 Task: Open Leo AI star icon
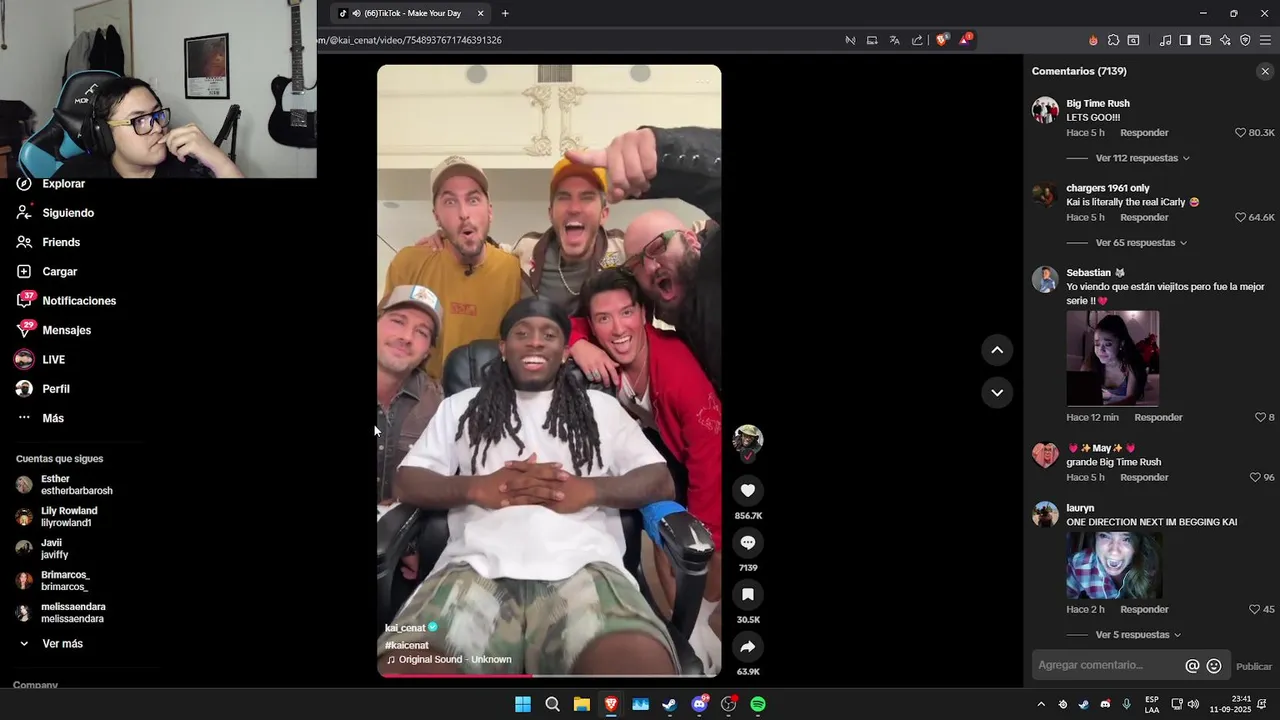point(1225,40)
